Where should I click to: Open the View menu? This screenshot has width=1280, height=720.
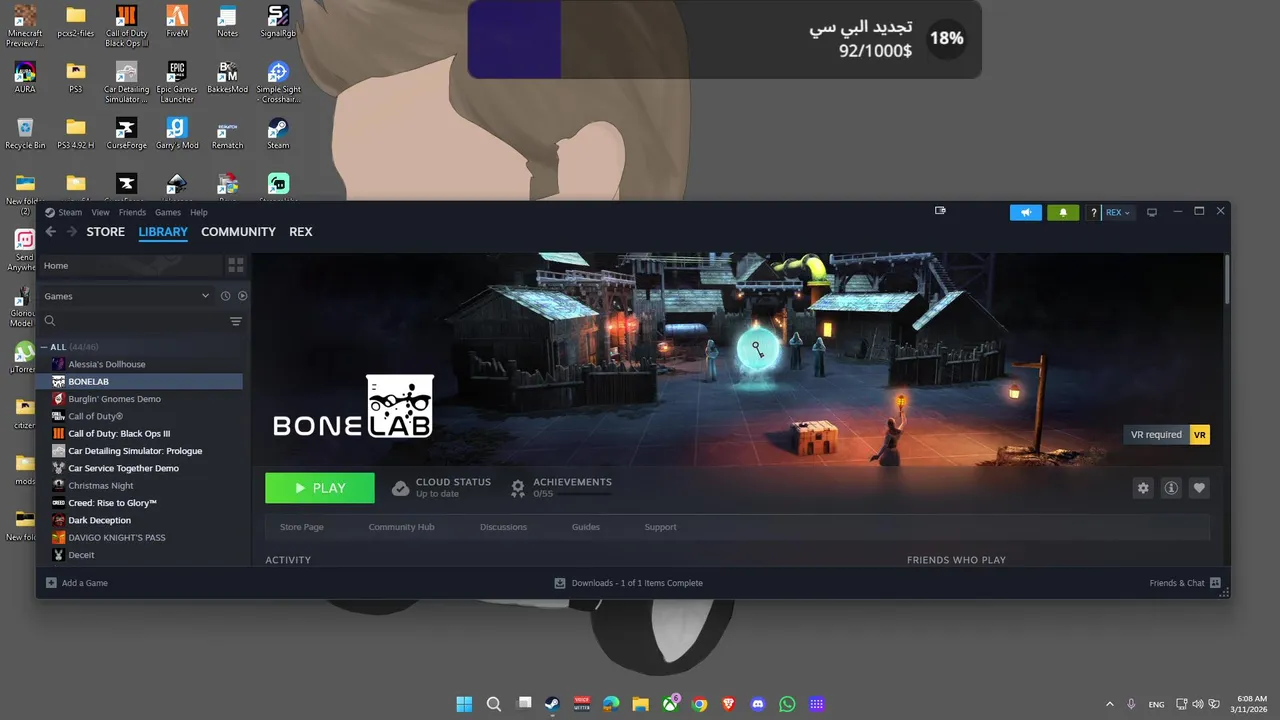[101, 212]
